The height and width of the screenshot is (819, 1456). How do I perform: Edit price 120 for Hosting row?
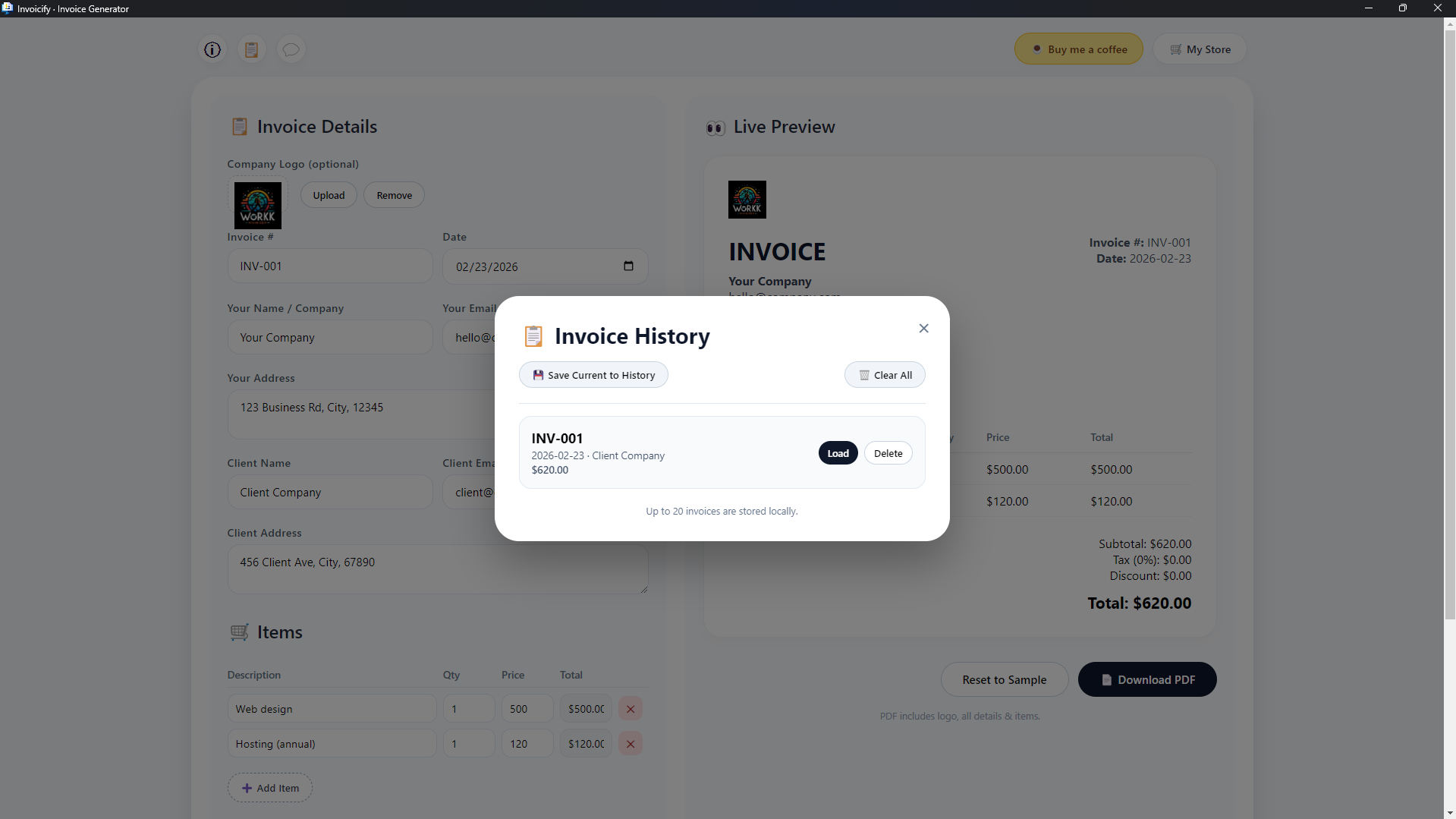(x=527, y=744)
